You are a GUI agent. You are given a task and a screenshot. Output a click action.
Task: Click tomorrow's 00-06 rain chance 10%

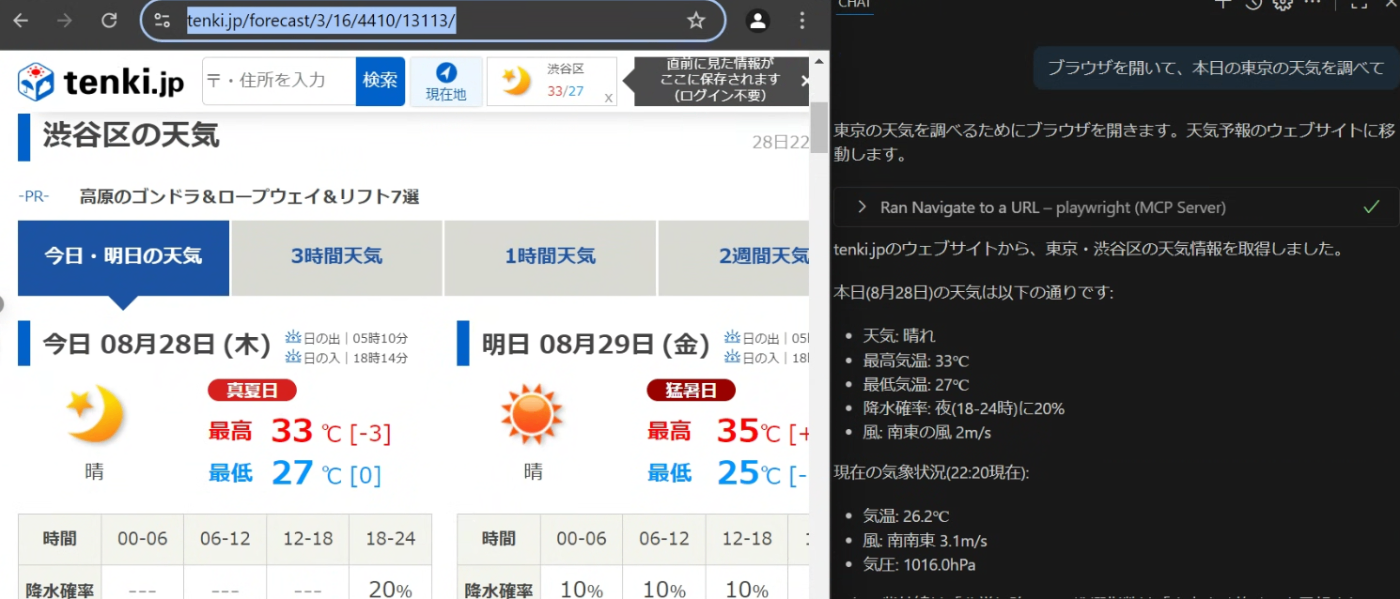(582, 589)
